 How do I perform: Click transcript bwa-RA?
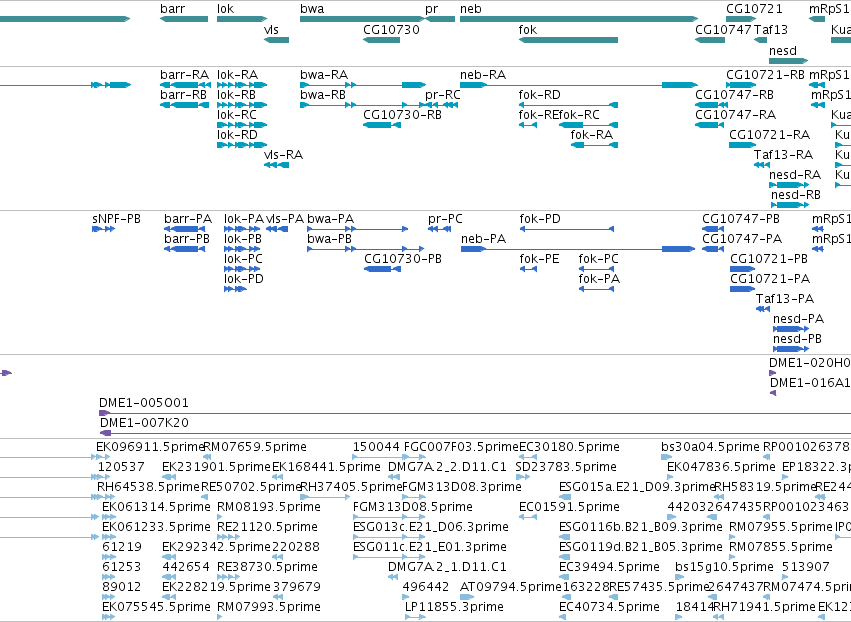(363, 85)
